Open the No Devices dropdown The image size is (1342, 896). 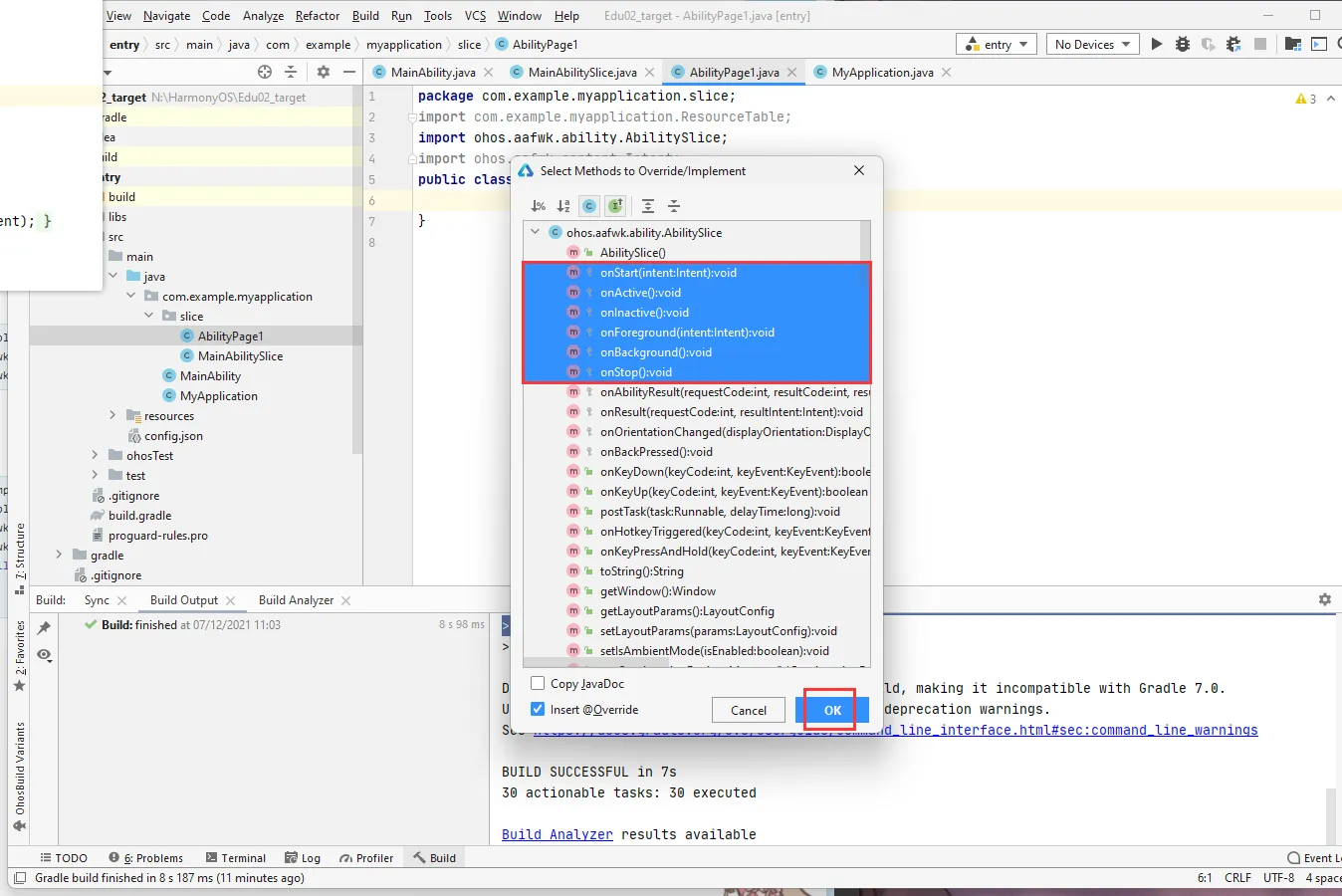tap(1093, 44)
